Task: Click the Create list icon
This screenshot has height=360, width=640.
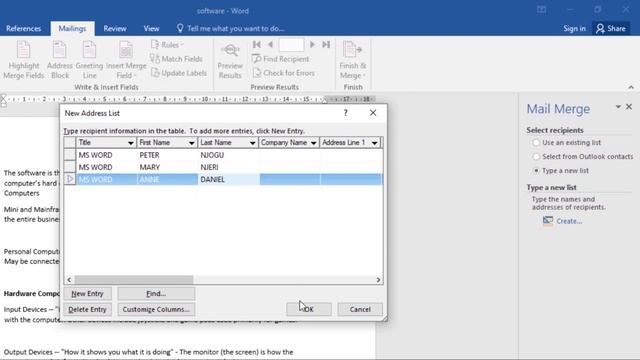Action: click(548, 221)
